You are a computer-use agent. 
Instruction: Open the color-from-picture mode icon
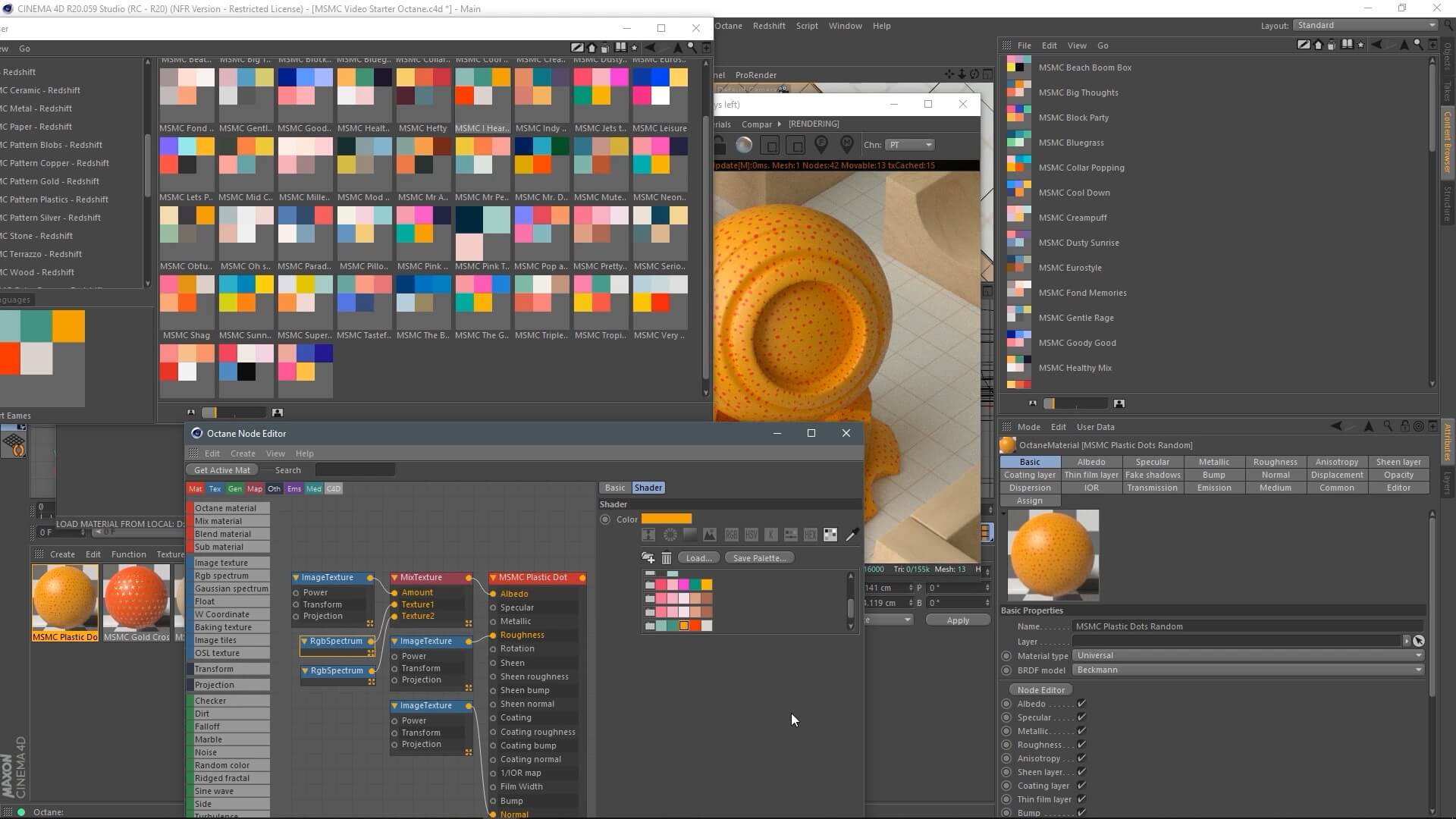click(710, 535)
